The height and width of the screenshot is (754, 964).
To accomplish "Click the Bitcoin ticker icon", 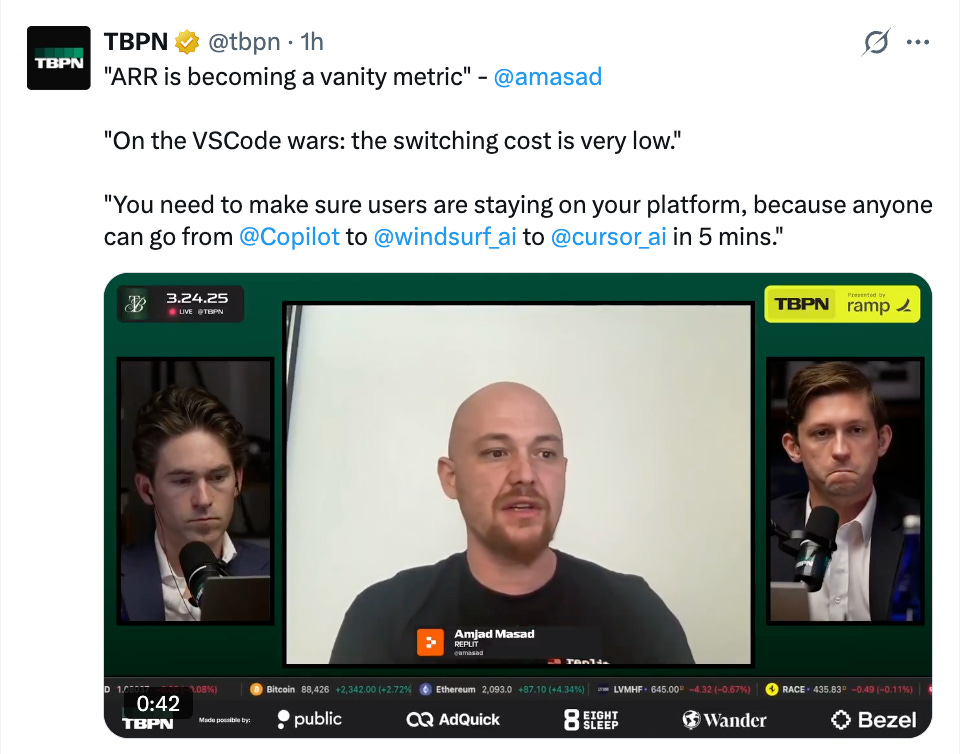I will coord(256,689).
